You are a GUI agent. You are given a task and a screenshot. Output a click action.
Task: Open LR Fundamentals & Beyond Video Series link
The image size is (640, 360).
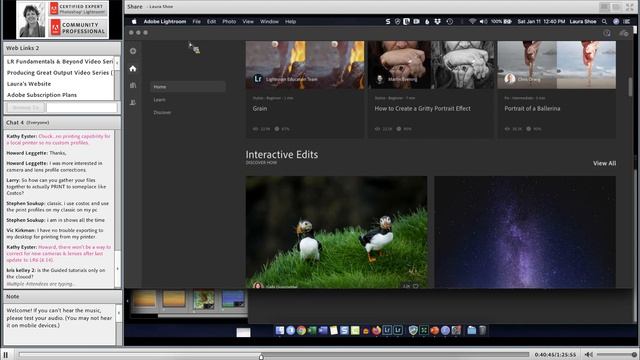[x=60, y=61]
